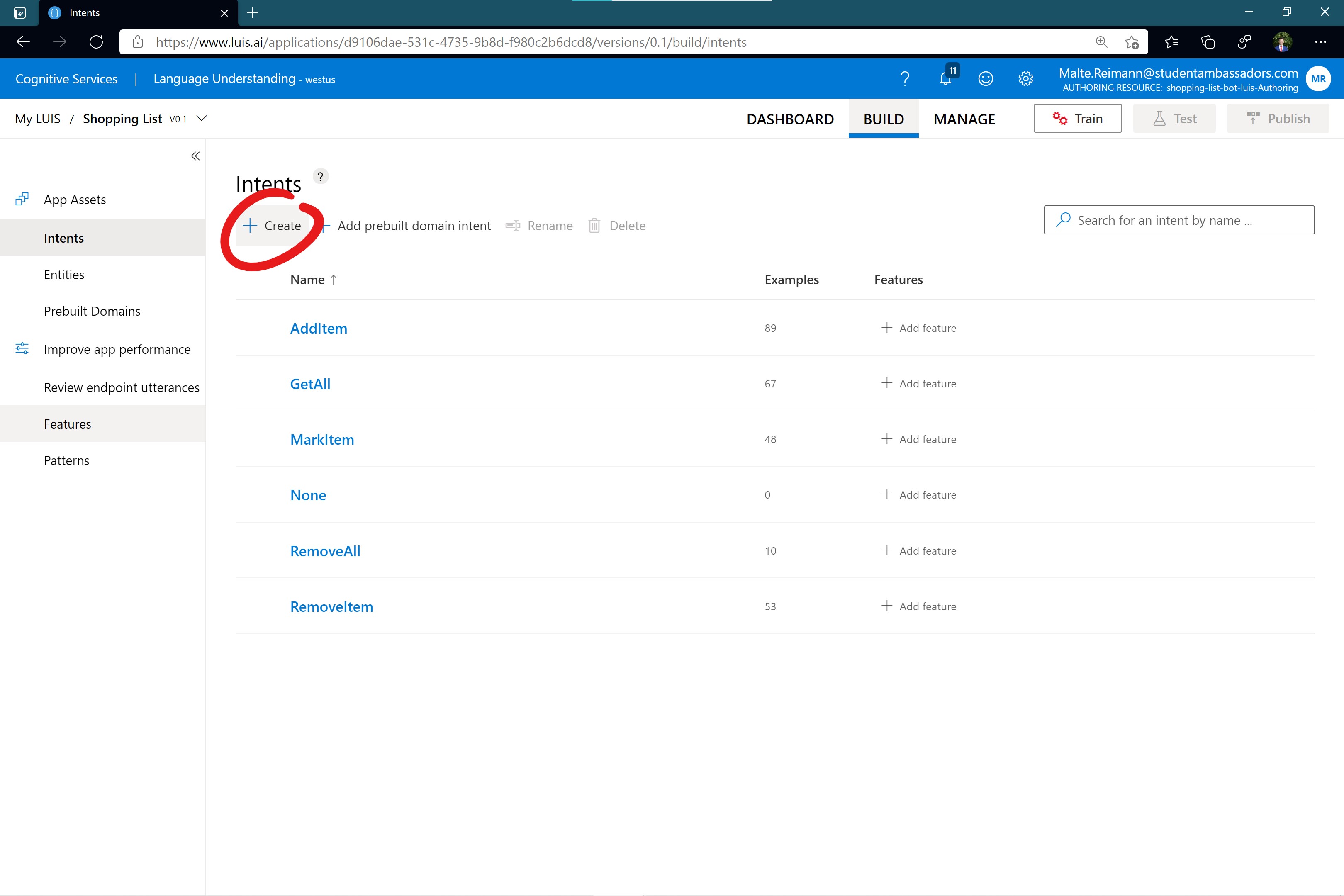The image size is (1344, 896).
Task: Open the AddItem intent link
Action: point(318,328)
